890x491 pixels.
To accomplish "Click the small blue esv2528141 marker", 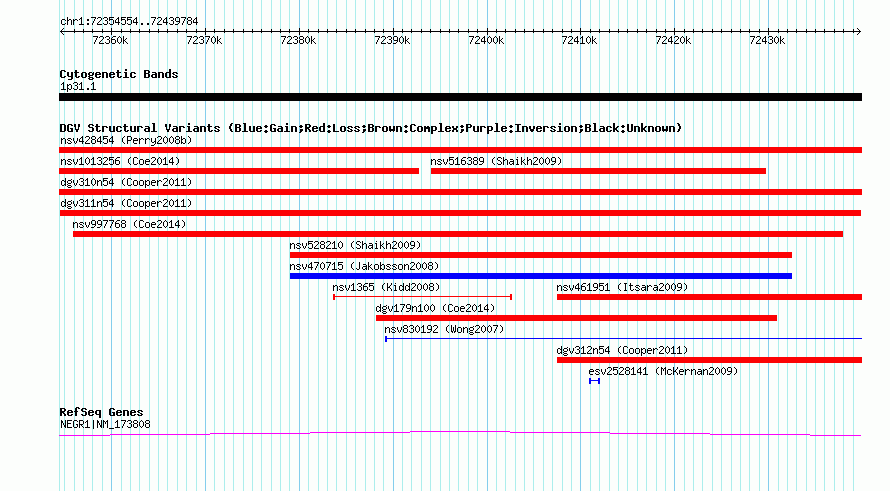I will (594, 381).
